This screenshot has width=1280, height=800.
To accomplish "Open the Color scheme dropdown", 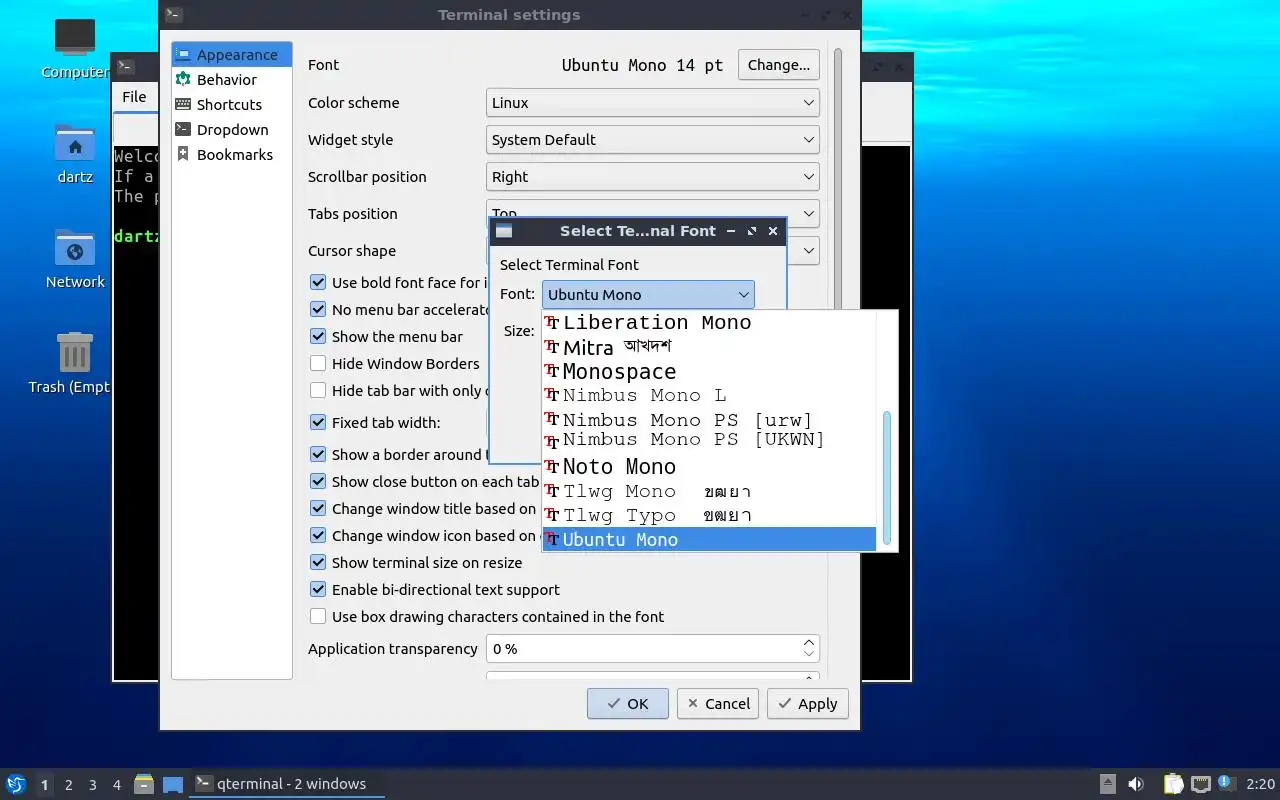I will pyautogui.click(x=653, y=103).
